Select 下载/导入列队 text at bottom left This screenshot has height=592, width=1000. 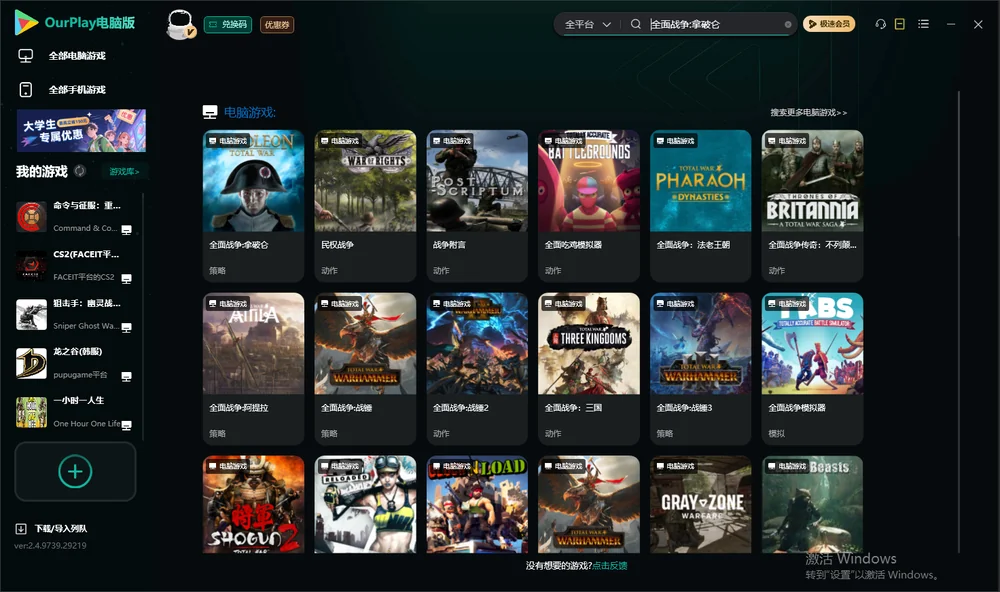pos(61,529)
